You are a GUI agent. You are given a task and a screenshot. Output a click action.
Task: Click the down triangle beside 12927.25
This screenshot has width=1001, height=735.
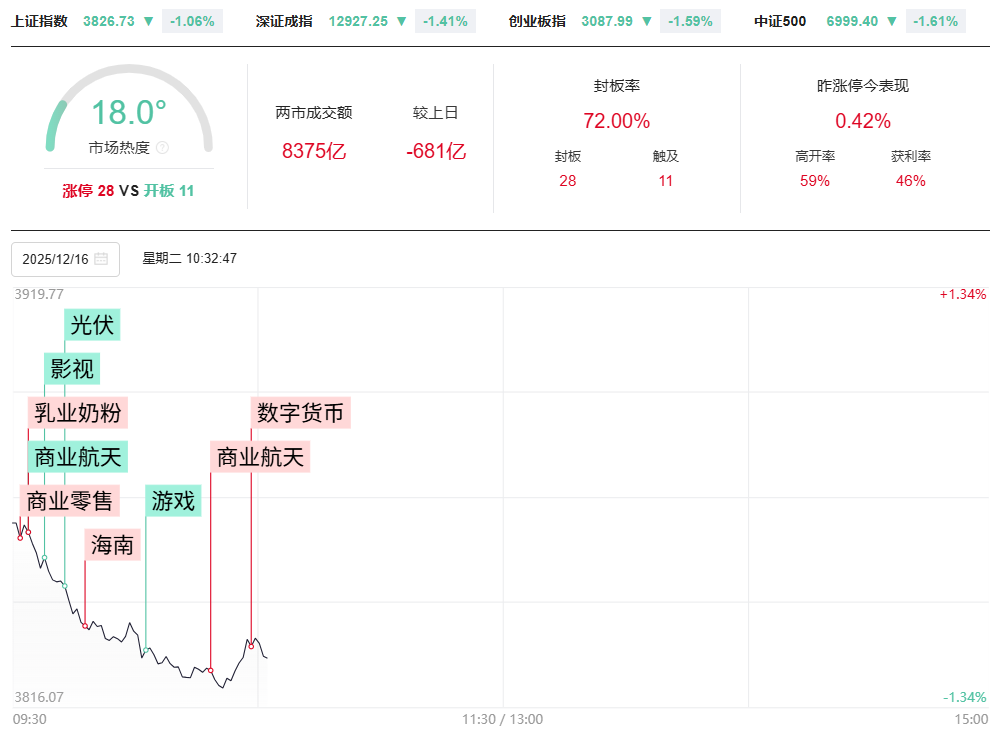point(401,21)
